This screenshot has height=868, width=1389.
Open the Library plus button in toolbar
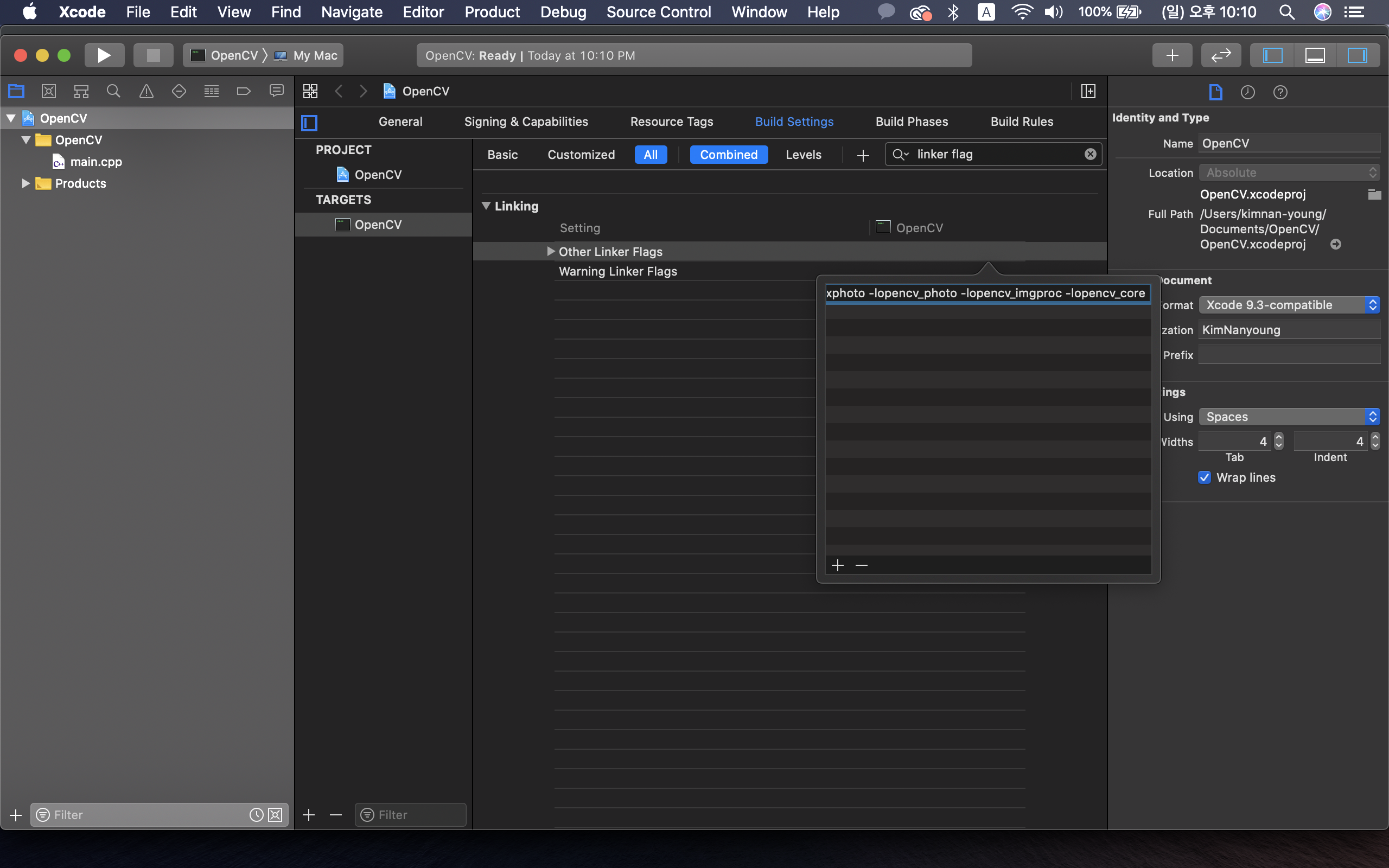(x=1172, y=55)
